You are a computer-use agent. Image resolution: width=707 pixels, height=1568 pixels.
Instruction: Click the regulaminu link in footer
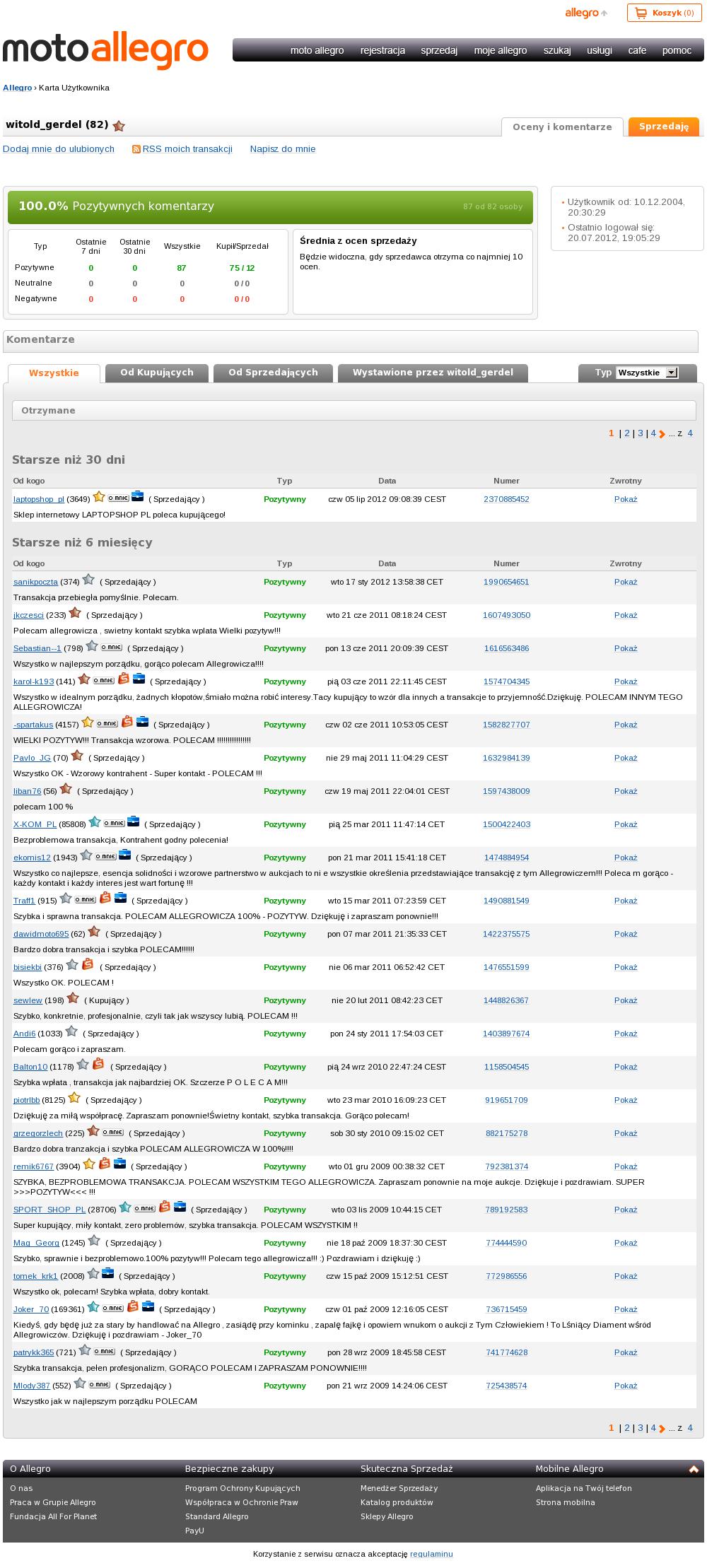coord(431,1554)
